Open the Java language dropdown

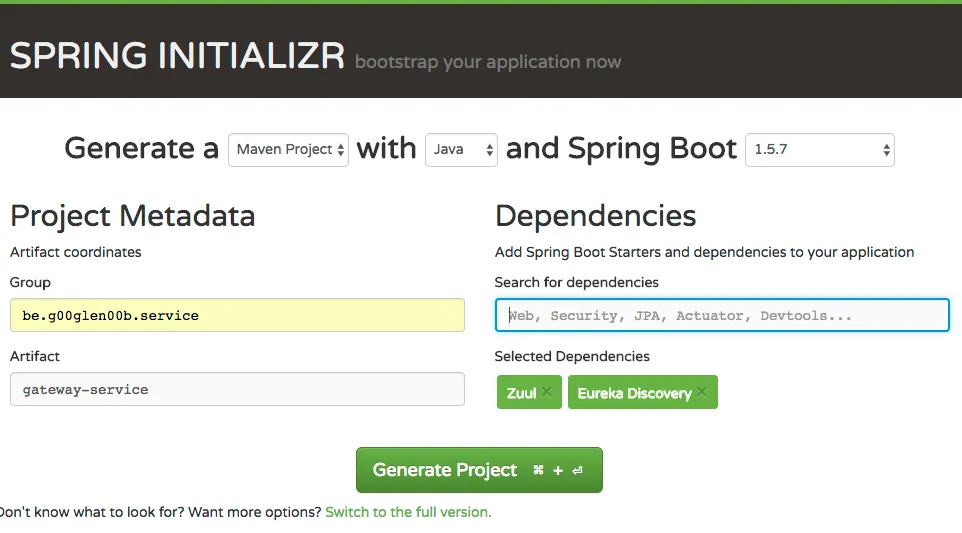click(461, 150)
